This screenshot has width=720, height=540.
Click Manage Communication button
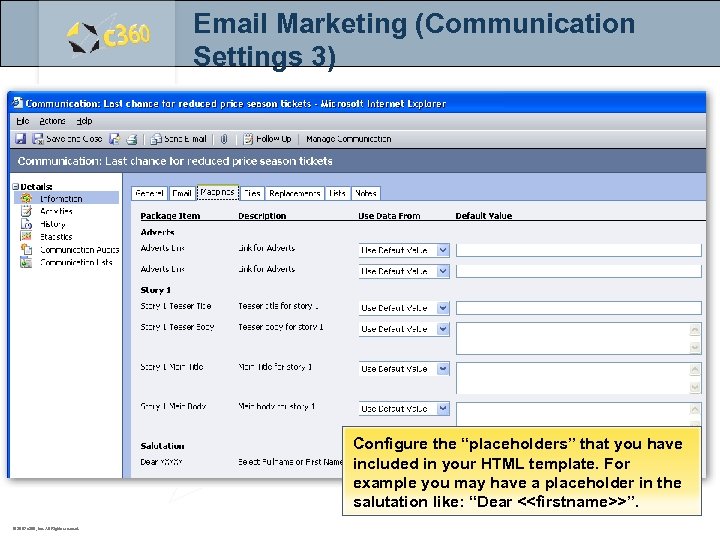pos(349,139)
